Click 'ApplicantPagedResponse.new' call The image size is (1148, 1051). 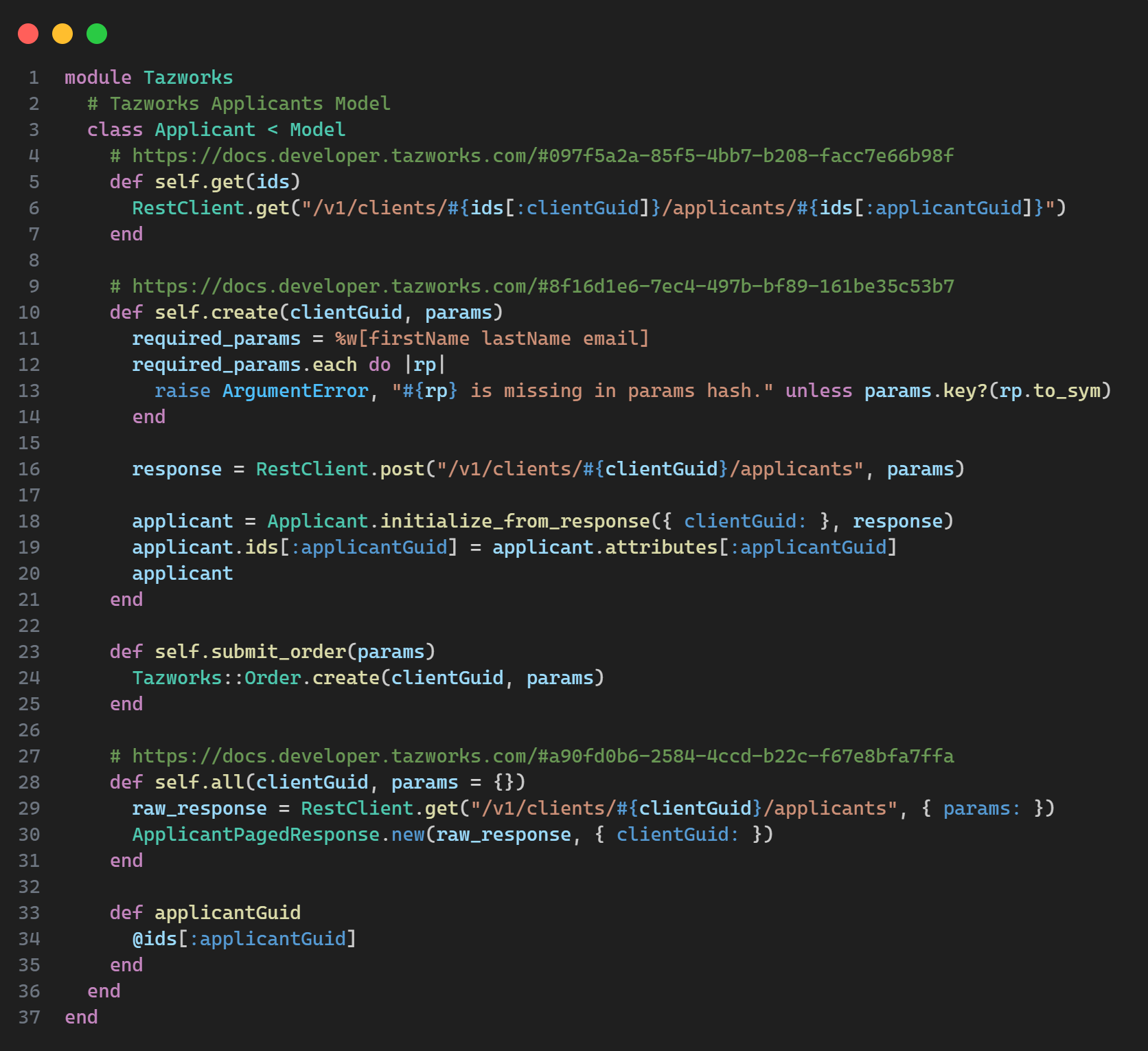click(279, 835)
